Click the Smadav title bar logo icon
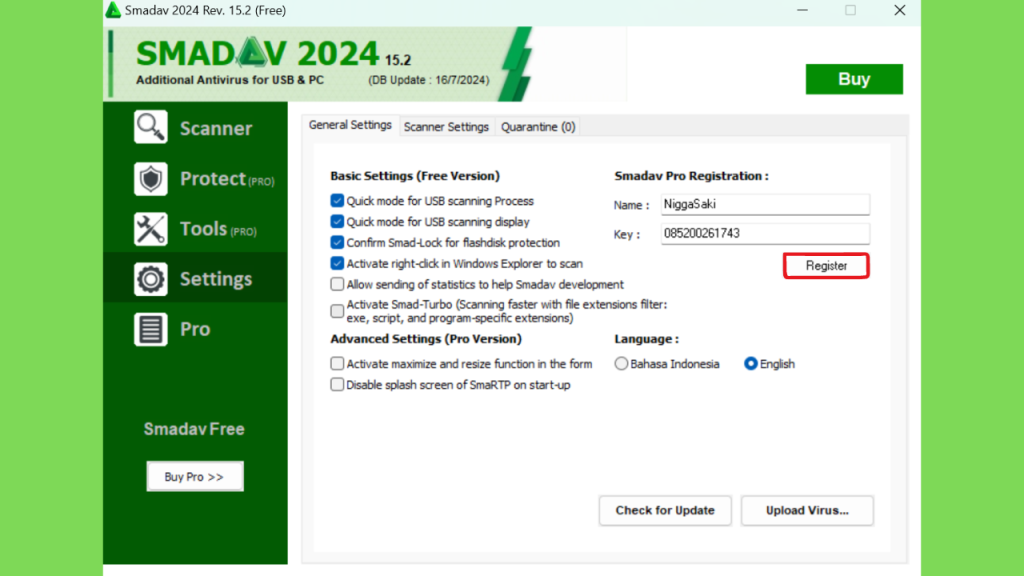 coord(113,10)
